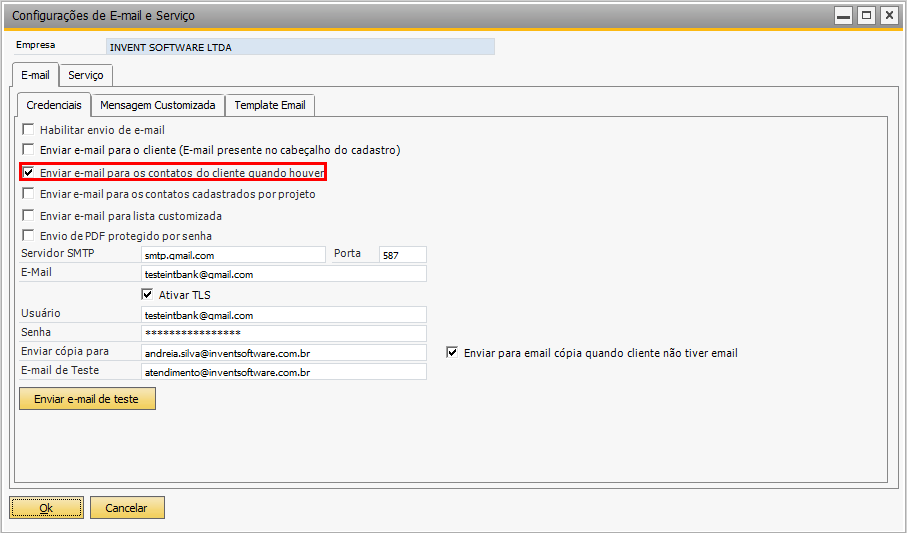The height and width of the screenshot is (533, 907).
Task: Click the Enviar e-mail de teste button
Action: click(x=87, y=399)
